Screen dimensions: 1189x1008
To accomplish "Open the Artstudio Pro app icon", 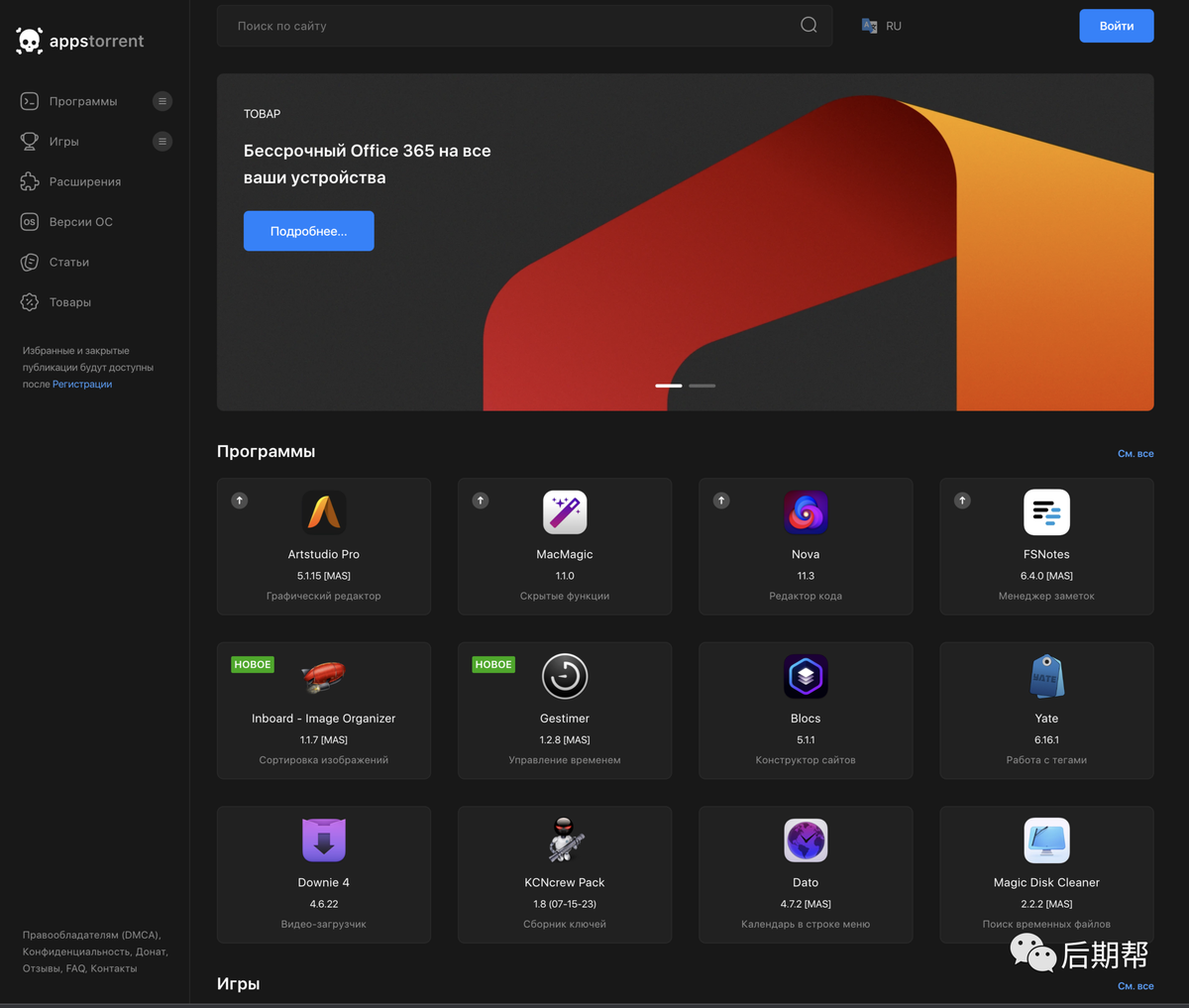I will (x=324, y=512).
